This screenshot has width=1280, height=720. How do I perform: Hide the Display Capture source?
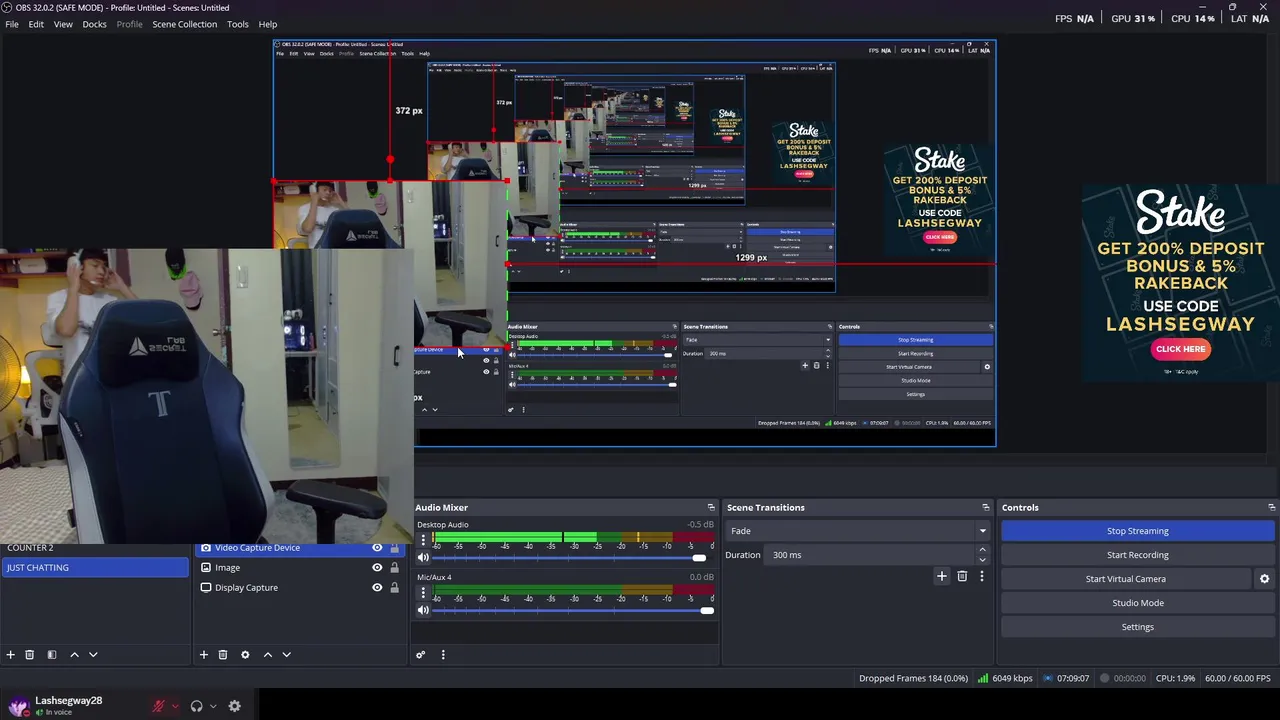pos(377,588)
